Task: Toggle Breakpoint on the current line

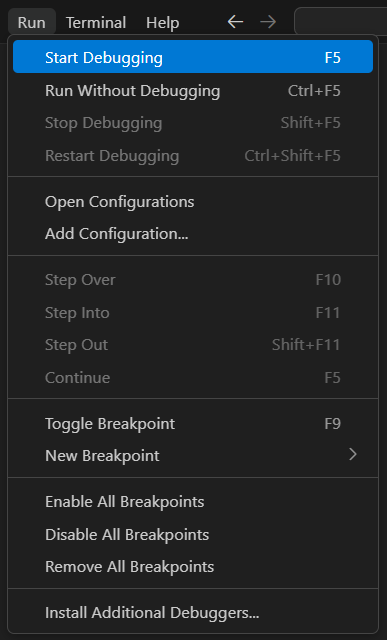Action: pos(193,423)
